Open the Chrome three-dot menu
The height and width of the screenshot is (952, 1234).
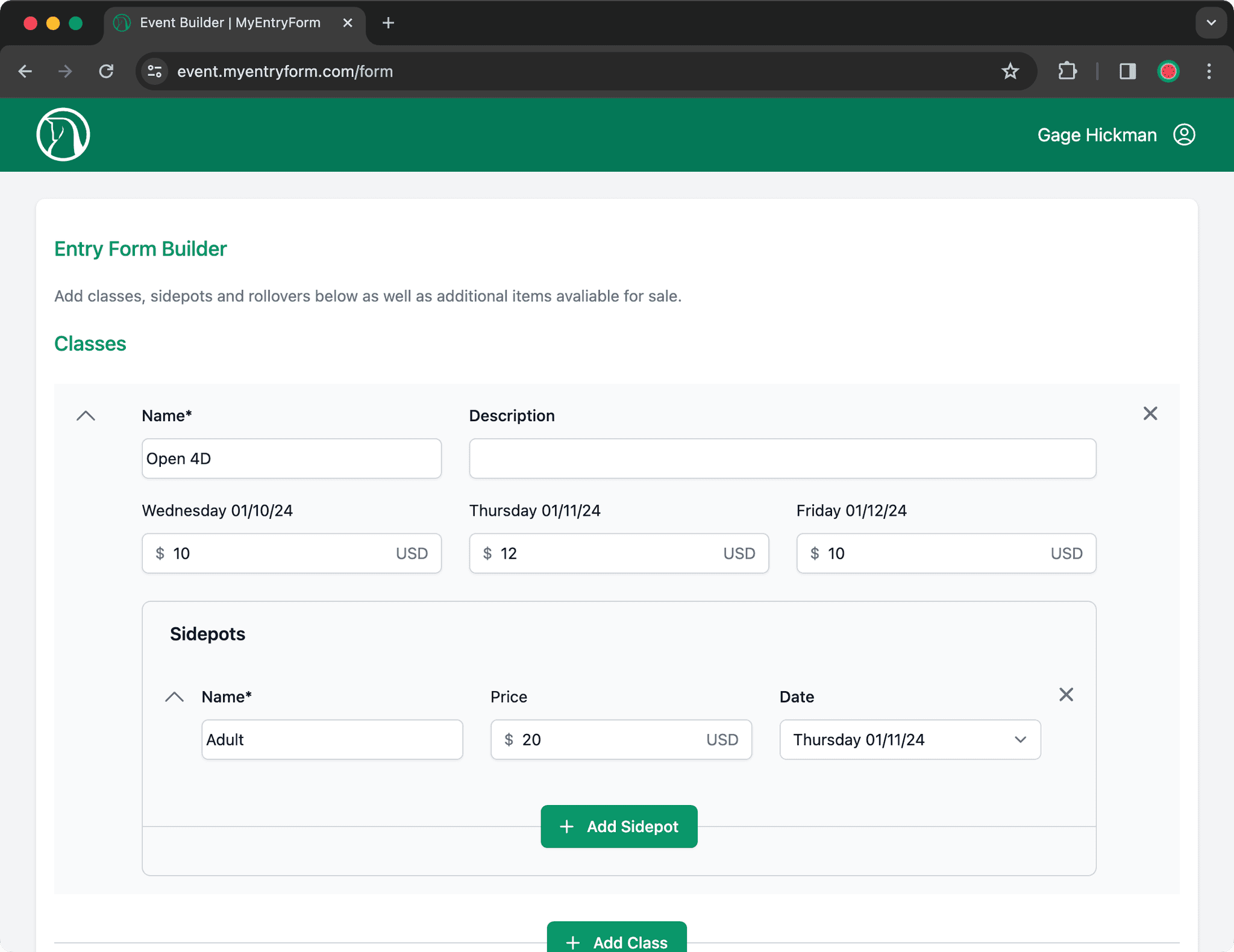coord(1209,71)
